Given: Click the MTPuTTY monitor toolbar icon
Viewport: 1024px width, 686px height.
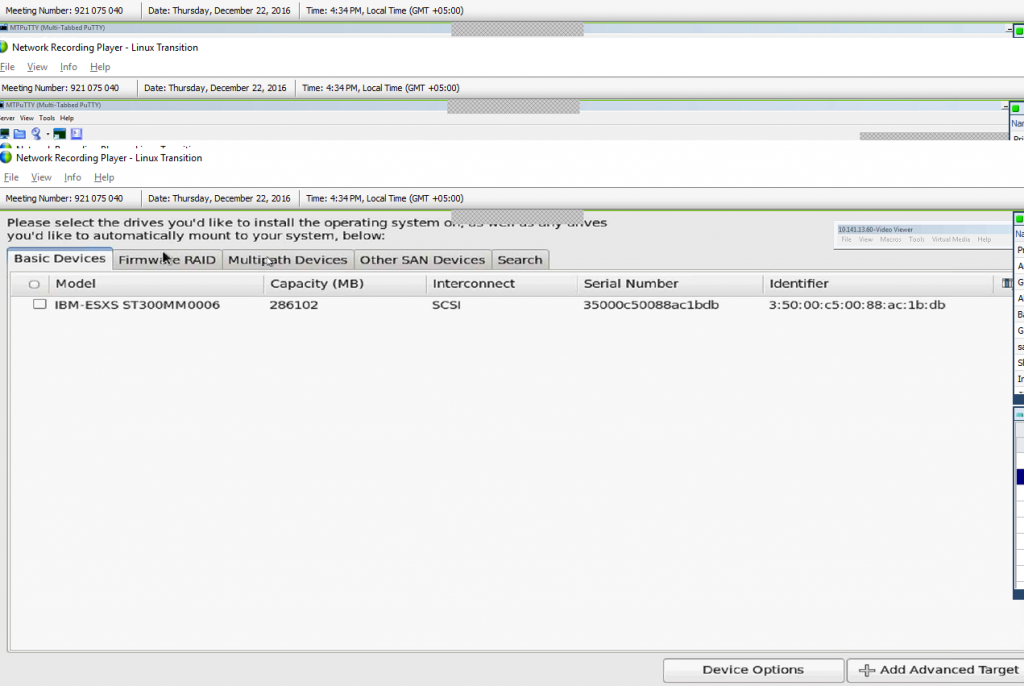Looking at the screenshot, I should (x=5, y=133).
